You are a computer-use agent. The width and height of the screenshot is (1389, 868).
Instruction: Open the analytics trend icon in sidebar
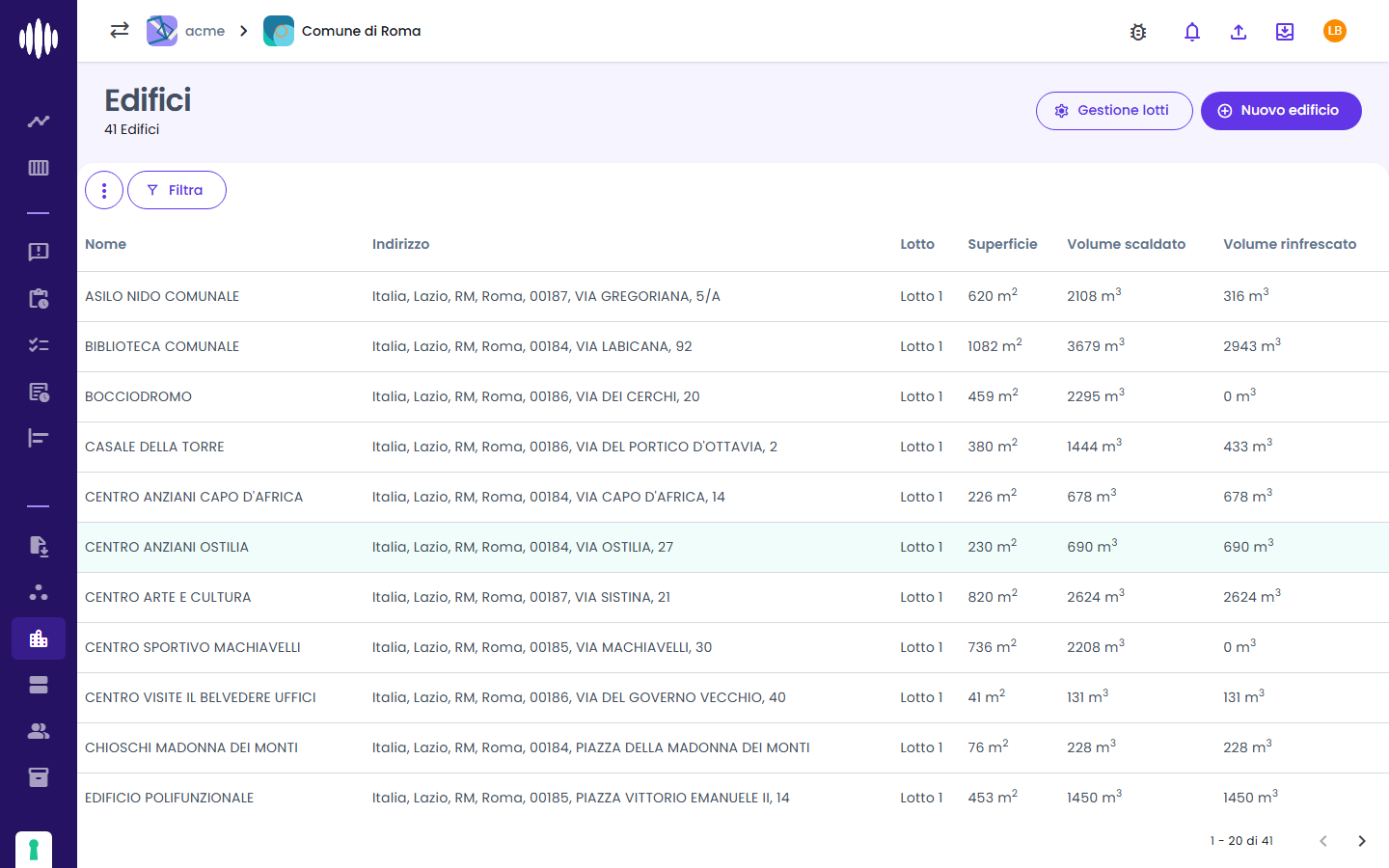(x=39, y=122)
